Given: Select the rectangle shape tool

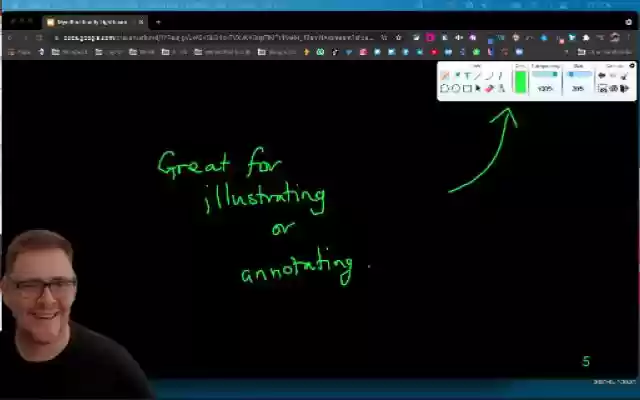Looking at the screenshot, I should (467, 88).
